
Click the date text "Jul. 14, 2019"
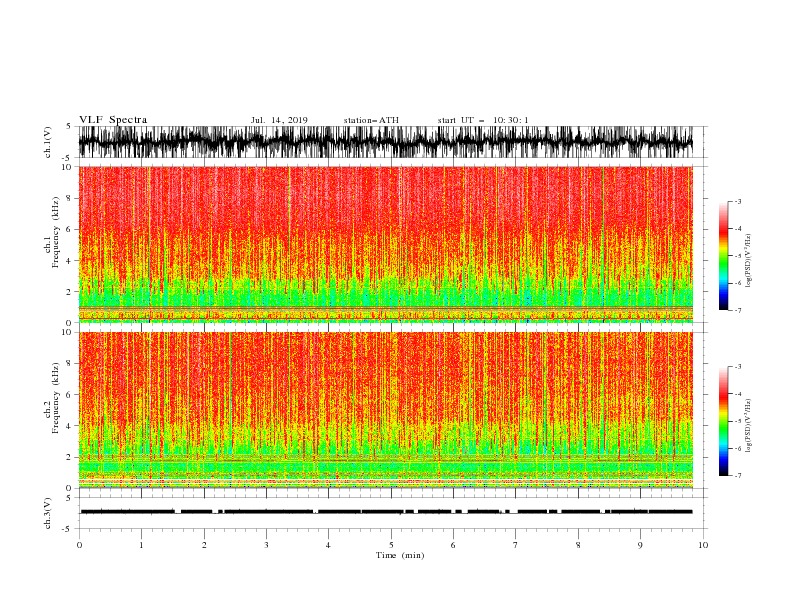tap(279, 120)
